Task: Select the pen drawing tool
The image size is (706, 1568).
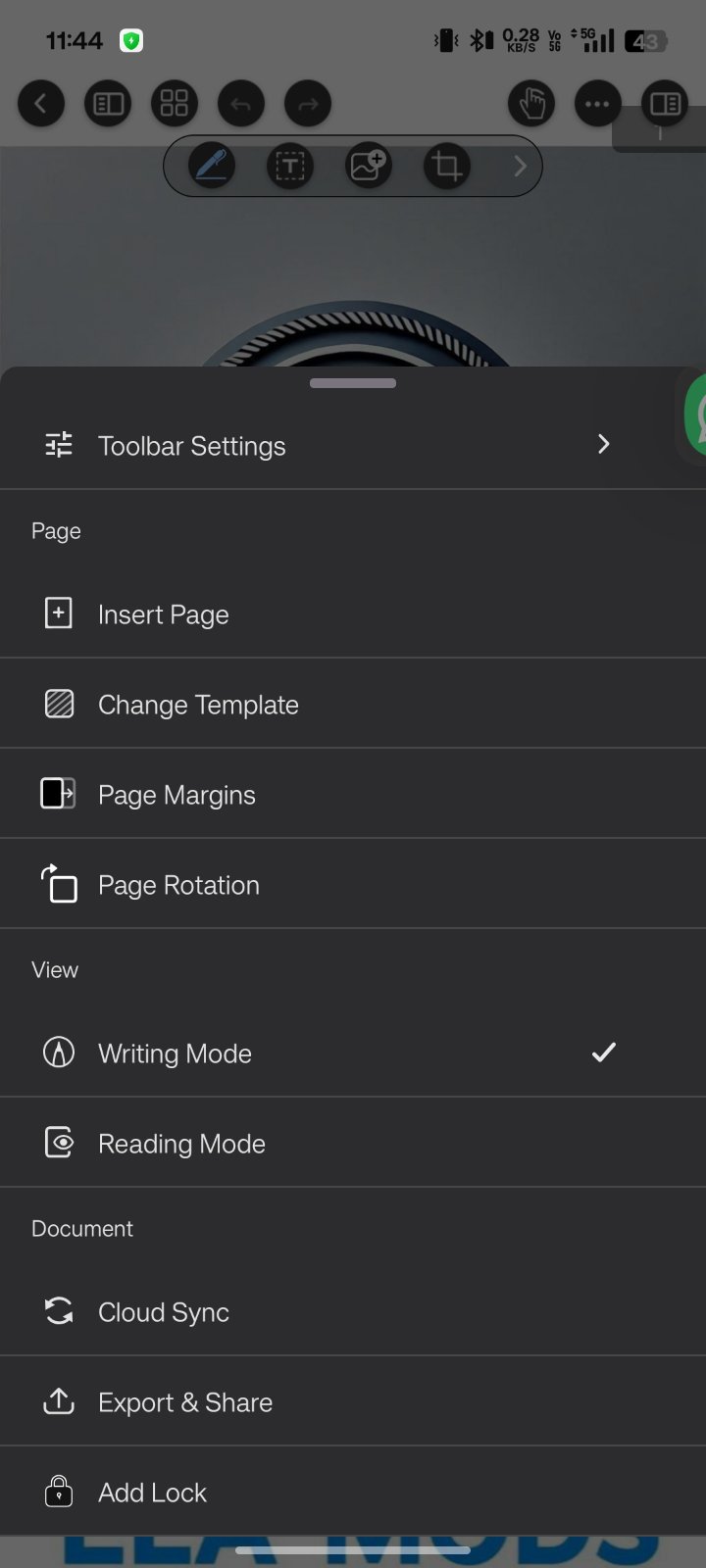Action: [x=212, y=167]
